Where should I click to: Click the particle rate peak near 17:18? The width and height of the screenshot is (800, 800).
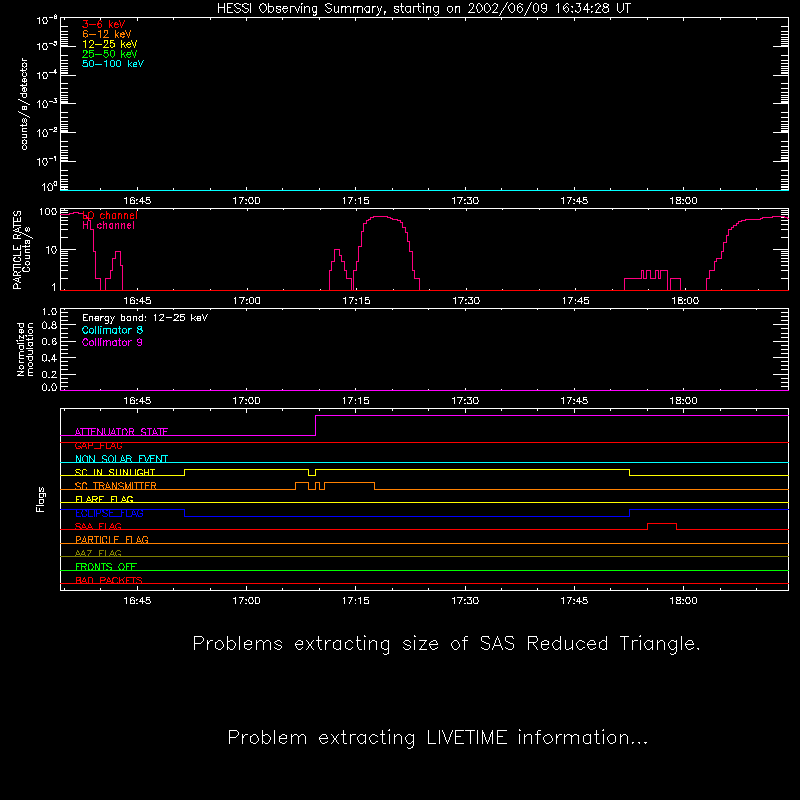(381, 217)
